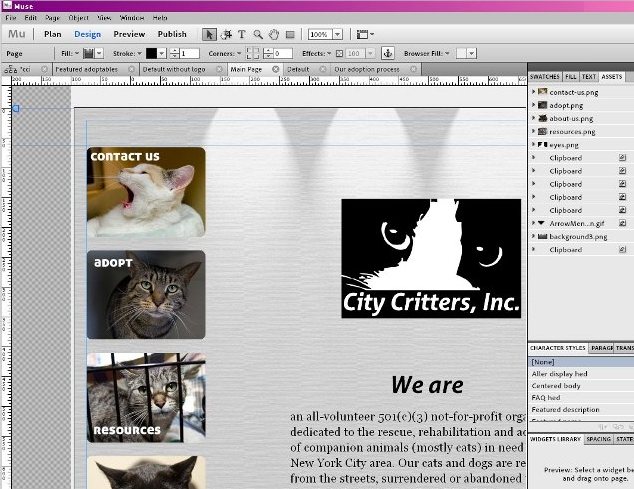Select the Selection arrow tool
Image resolution: width=634 pixels, height=489 pixels.
210,34
